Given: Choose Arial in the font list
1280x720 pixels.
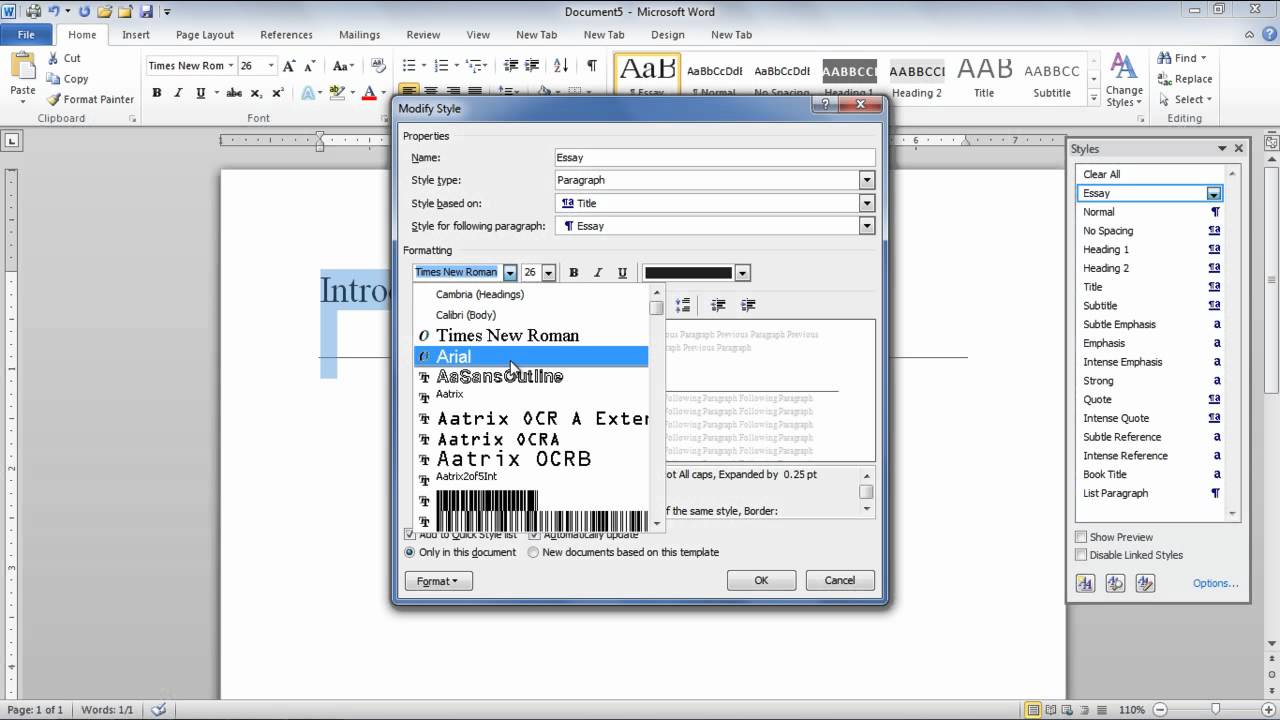Looking at the screenshot, I should (x=531, y=356).
